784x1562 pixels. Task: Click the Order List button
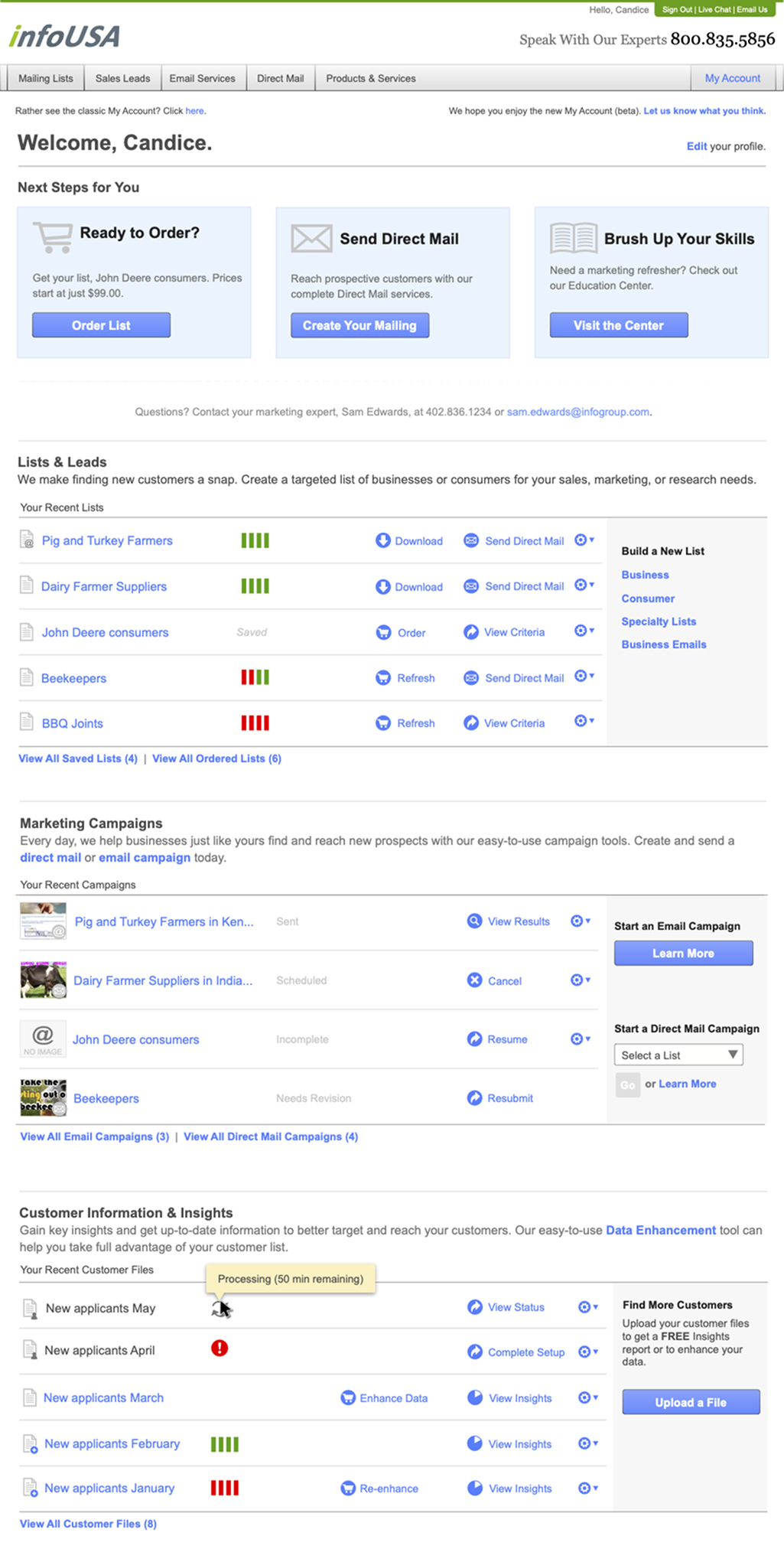click(x=101, y=325)
